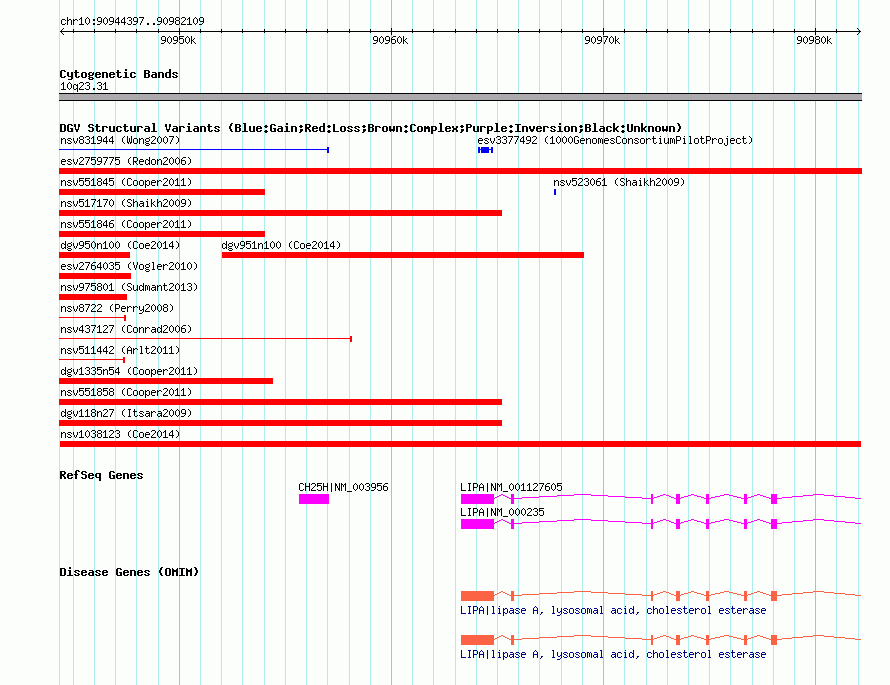Open the second LIPA lipase A OMIM link

pos(613,654)
